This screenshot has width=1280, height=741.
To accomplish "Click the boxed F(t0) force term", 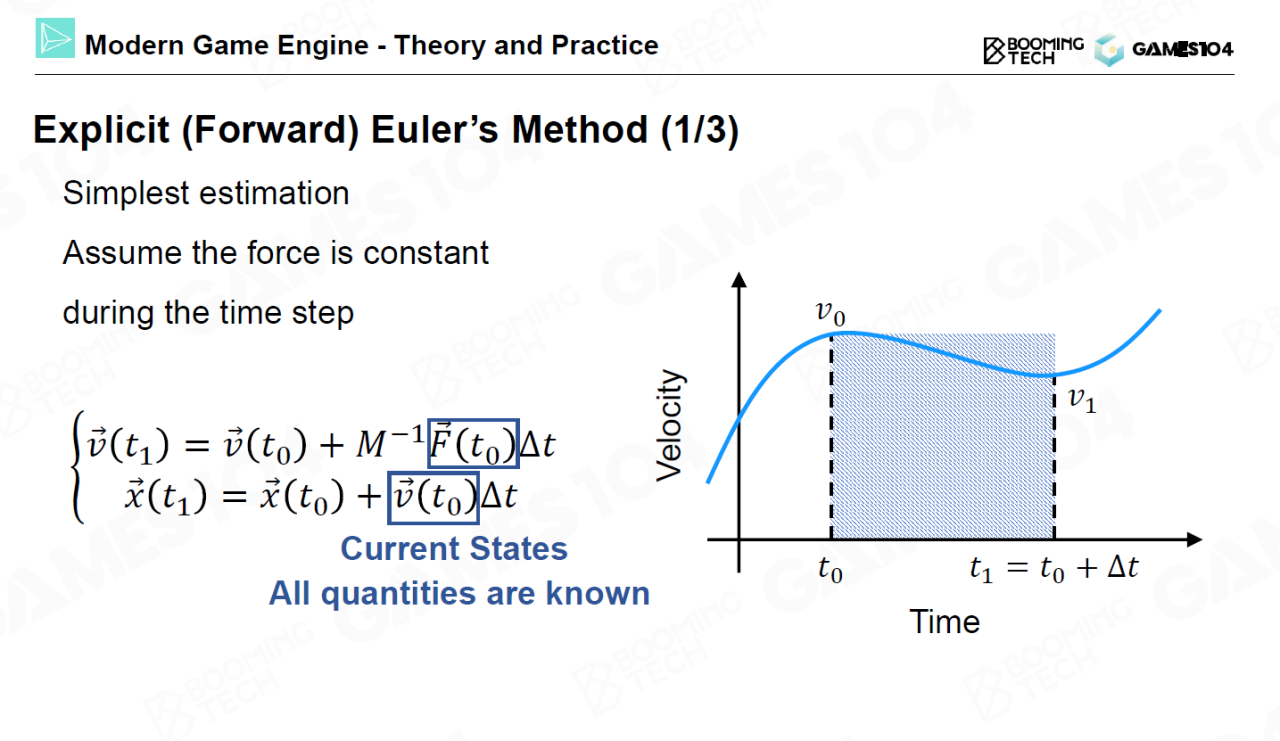I will [x=473, y=443].
